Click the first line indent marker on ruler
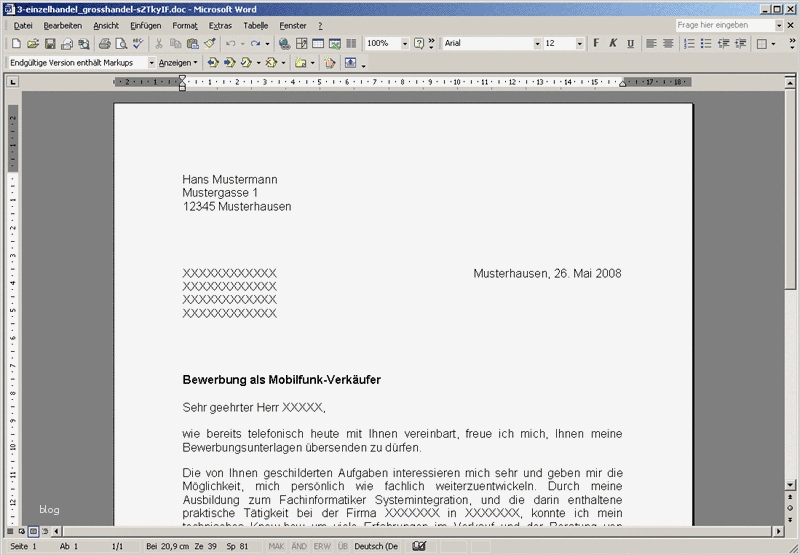The width and height of the screenshot is (800, 555). pos(182,78)
